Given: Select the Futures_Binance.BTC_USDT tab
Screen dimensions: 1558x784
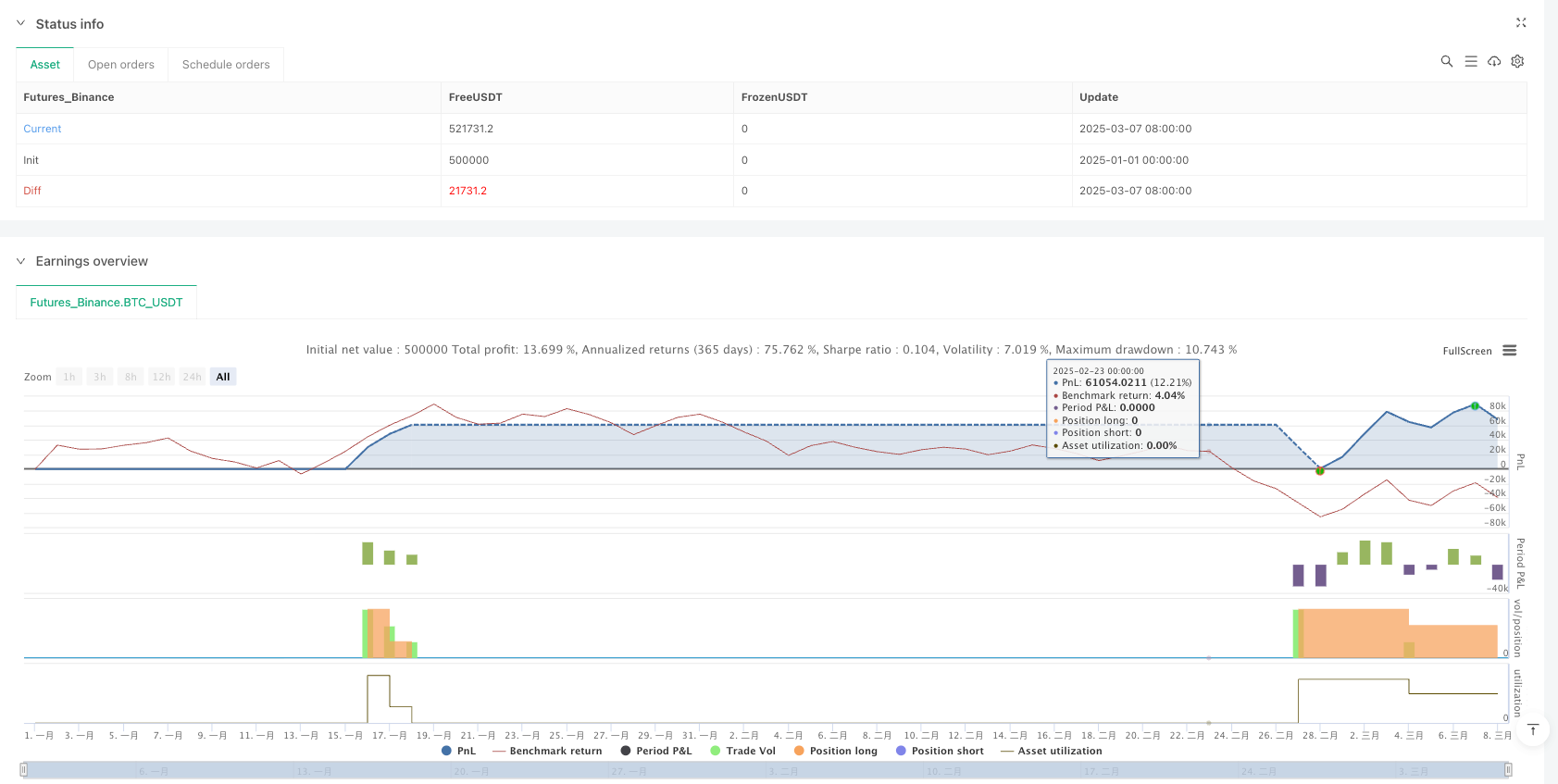Looking at the screenshot, I should point(106,303).
